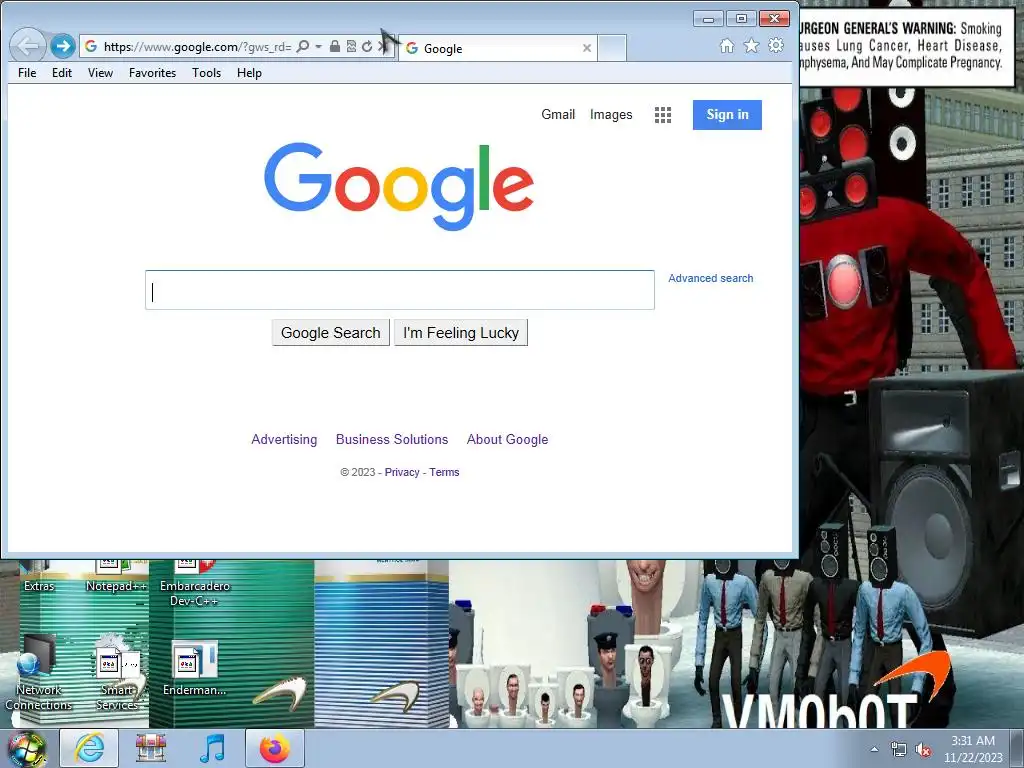Click the blue Forward arrow button
Viewport: 1024px width, 768px height.
(63, 46)
